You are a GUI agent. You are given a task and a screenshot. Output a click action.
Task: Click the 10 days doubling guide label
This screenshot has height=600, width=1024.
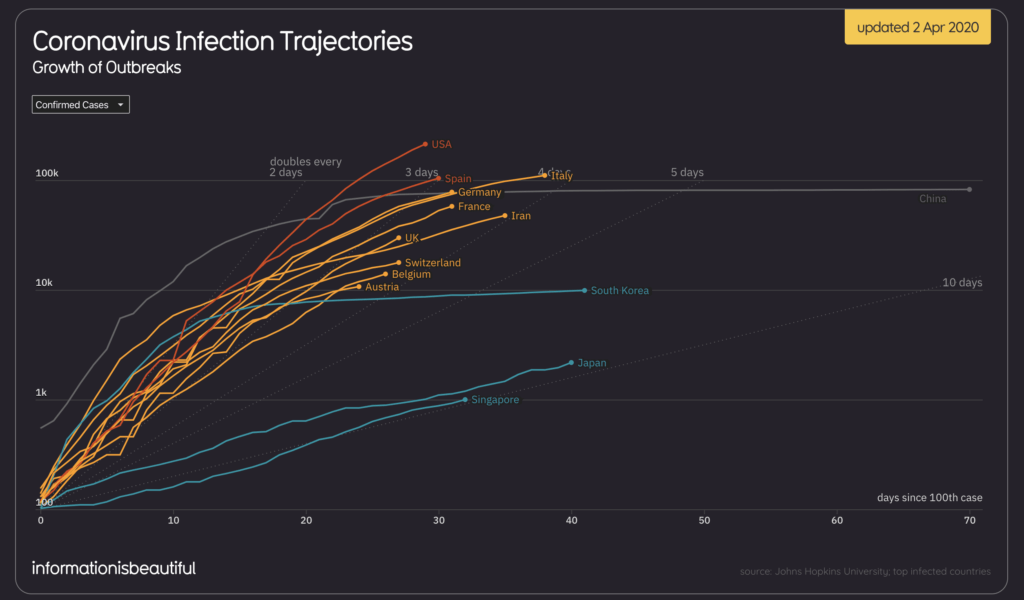coord(962,282)
